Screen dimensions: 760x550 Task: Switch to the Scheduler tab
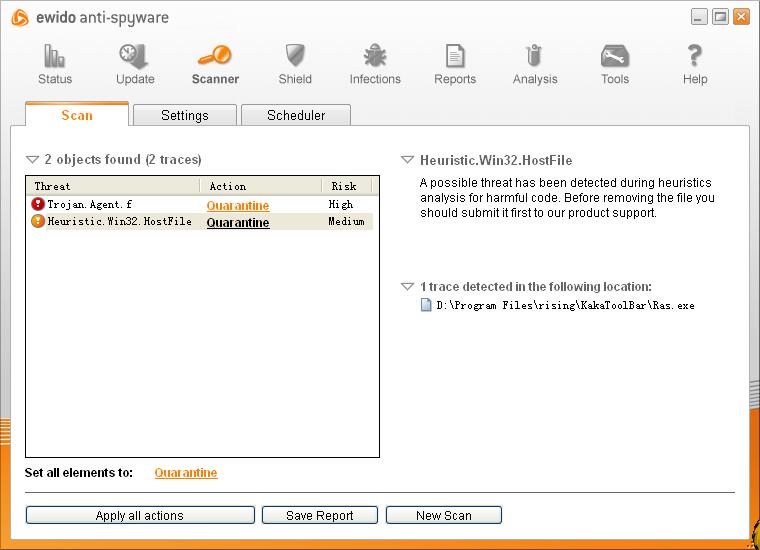click(296, 115)
